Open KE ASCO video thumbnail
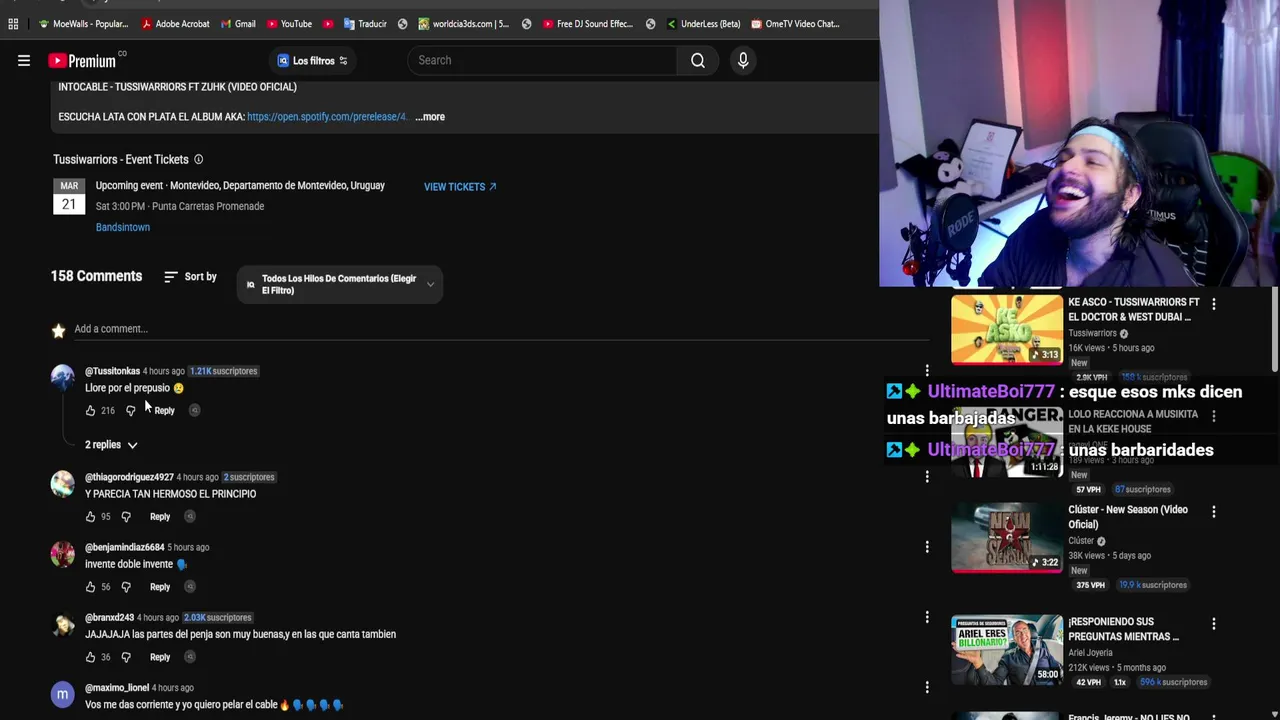The image size is (1280, 720). pos(1007,329)
